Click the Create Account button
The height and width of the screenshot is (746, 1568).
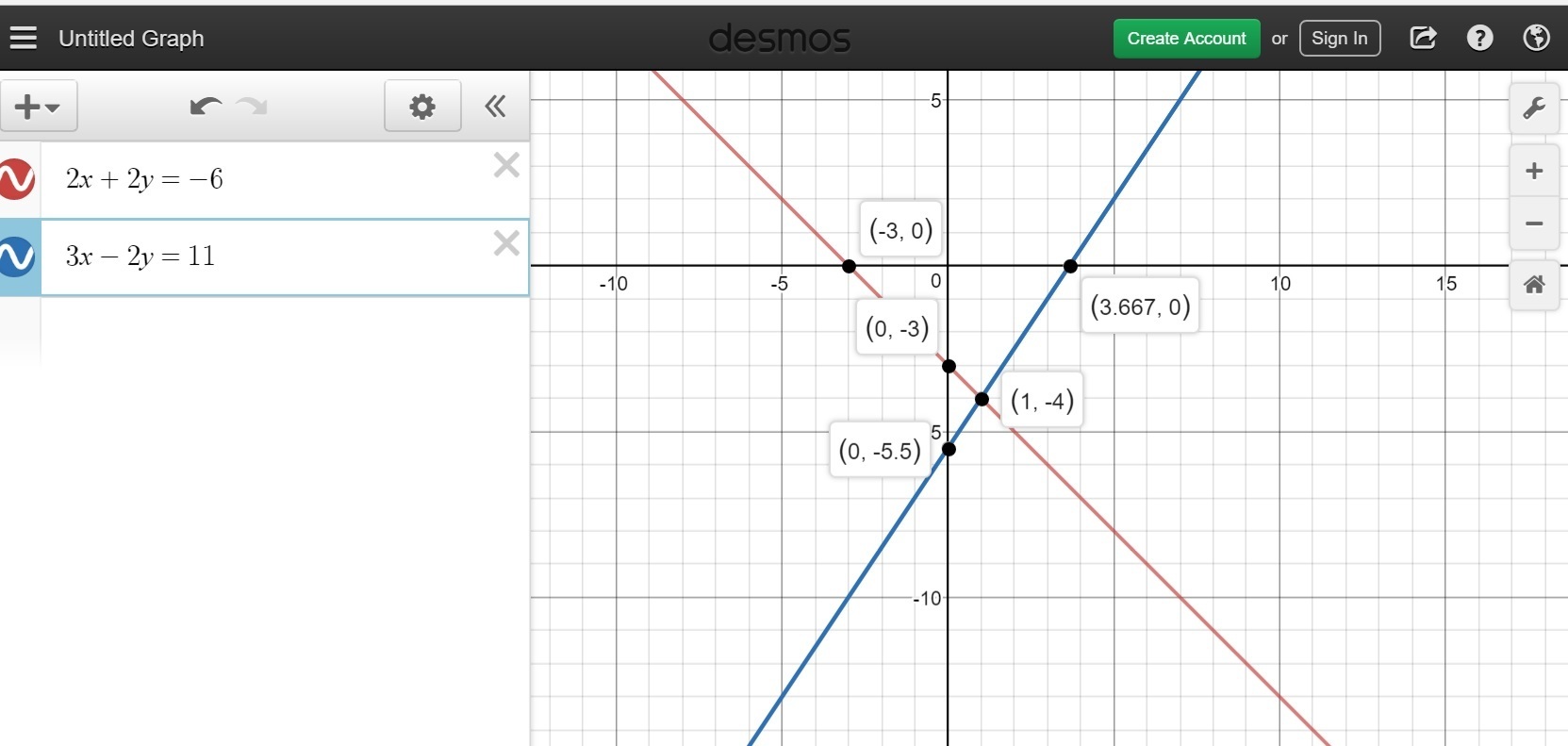[x=1186, y=39]
